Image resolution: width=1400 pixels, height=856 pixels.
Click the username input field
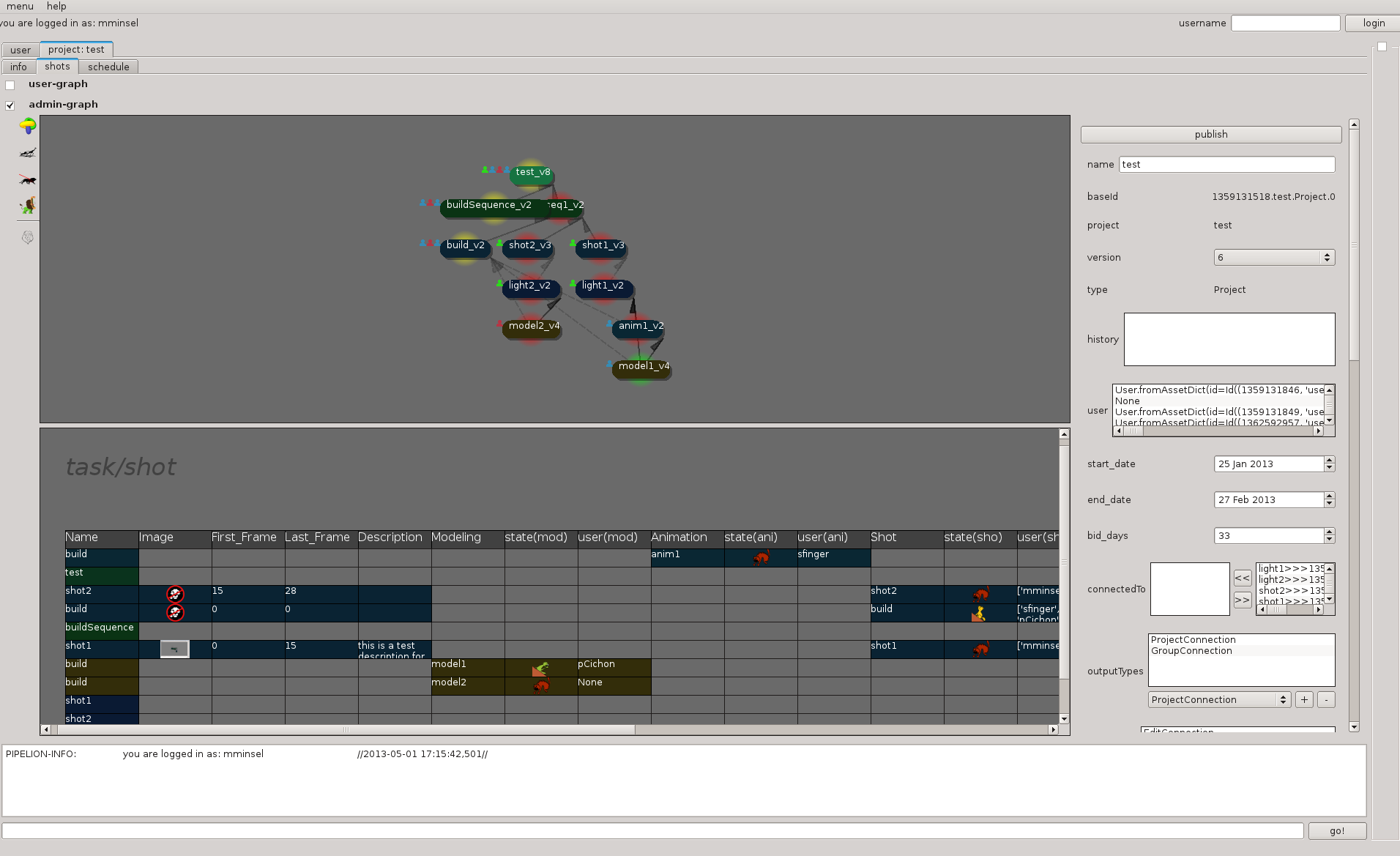pos(1285,23)
